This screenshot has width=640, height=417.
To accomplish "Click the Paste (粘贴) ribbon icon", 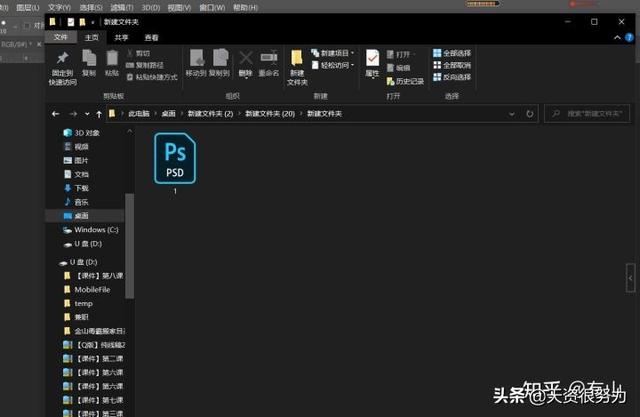I will click(112, 63).
